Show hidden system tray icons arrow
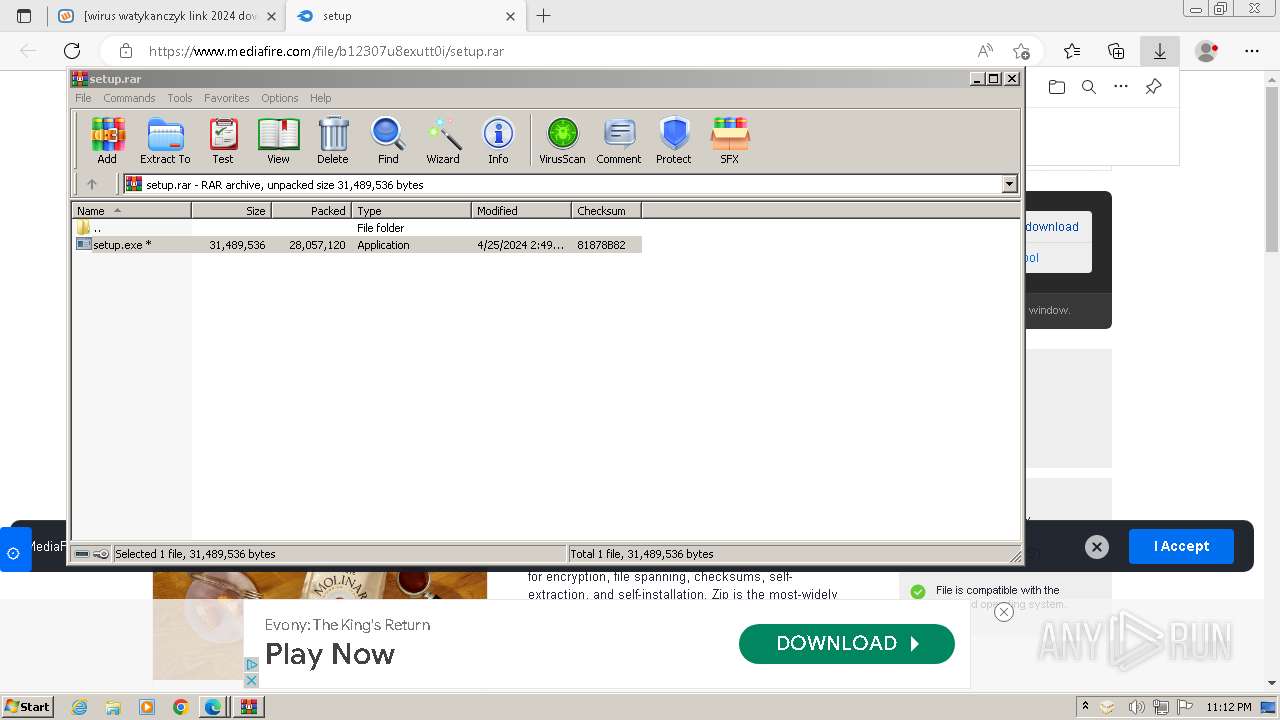This screenshot has width=1280, height=720. click(1085, 707)
